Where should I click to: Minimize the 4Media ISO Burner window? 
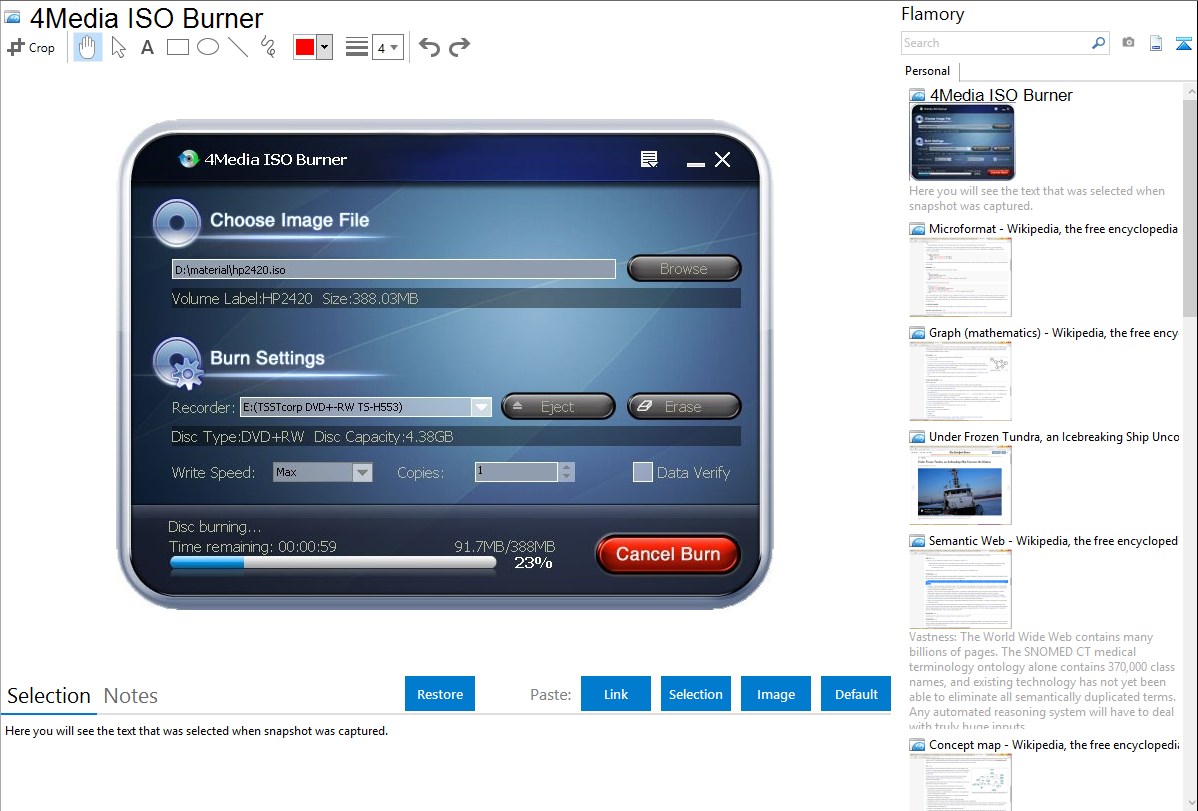point(695,163)
